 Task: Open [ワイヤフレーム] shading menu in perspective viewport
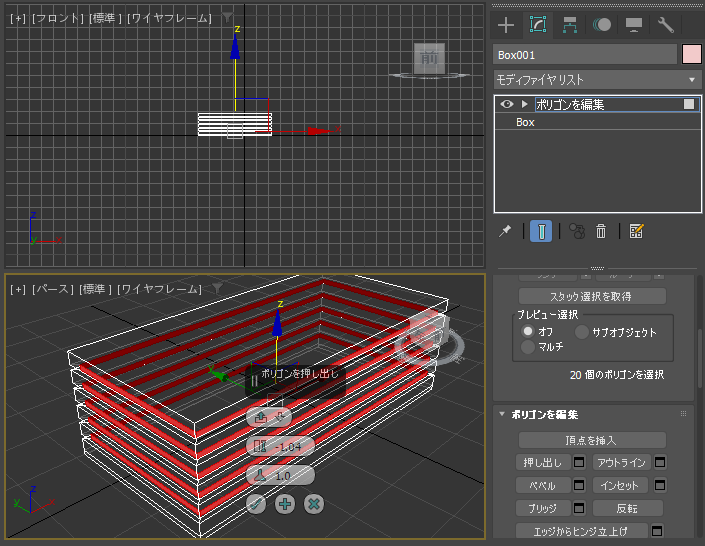tap(159, 289)
